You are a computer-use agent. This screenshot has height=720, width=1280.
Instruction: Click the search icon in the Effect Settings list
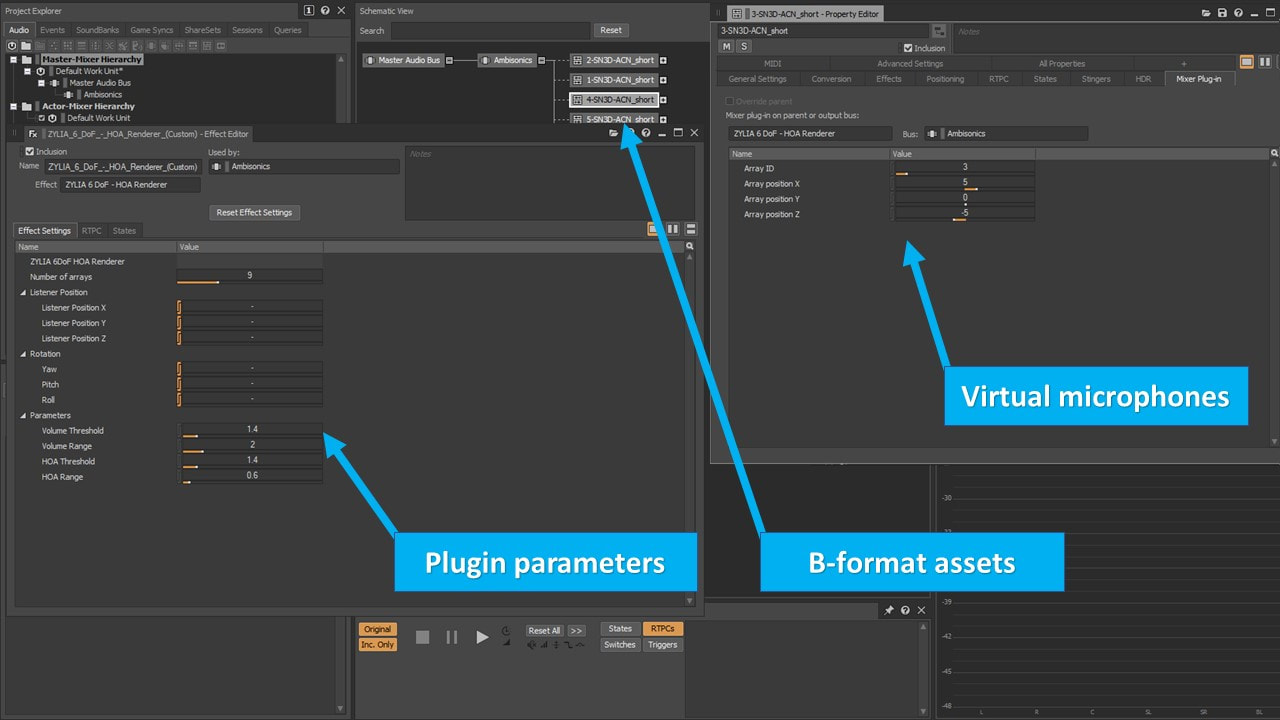click(689, 246)
